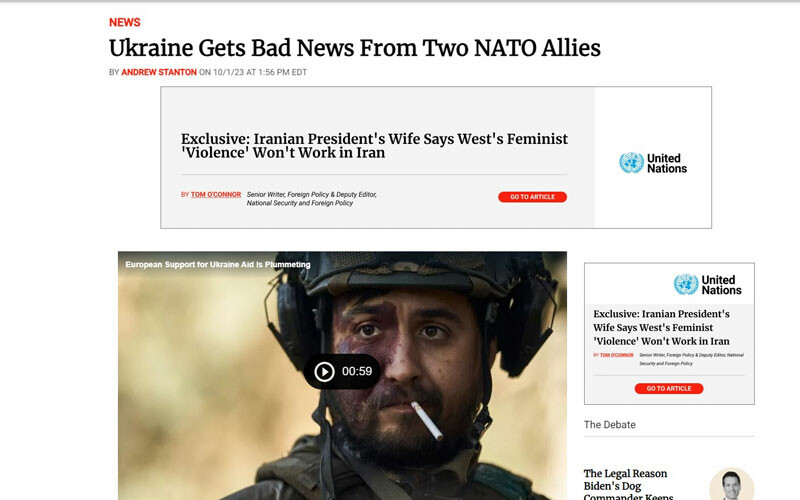Click Go To Article button in banner
800x500 pixels.
click(532, 197)
